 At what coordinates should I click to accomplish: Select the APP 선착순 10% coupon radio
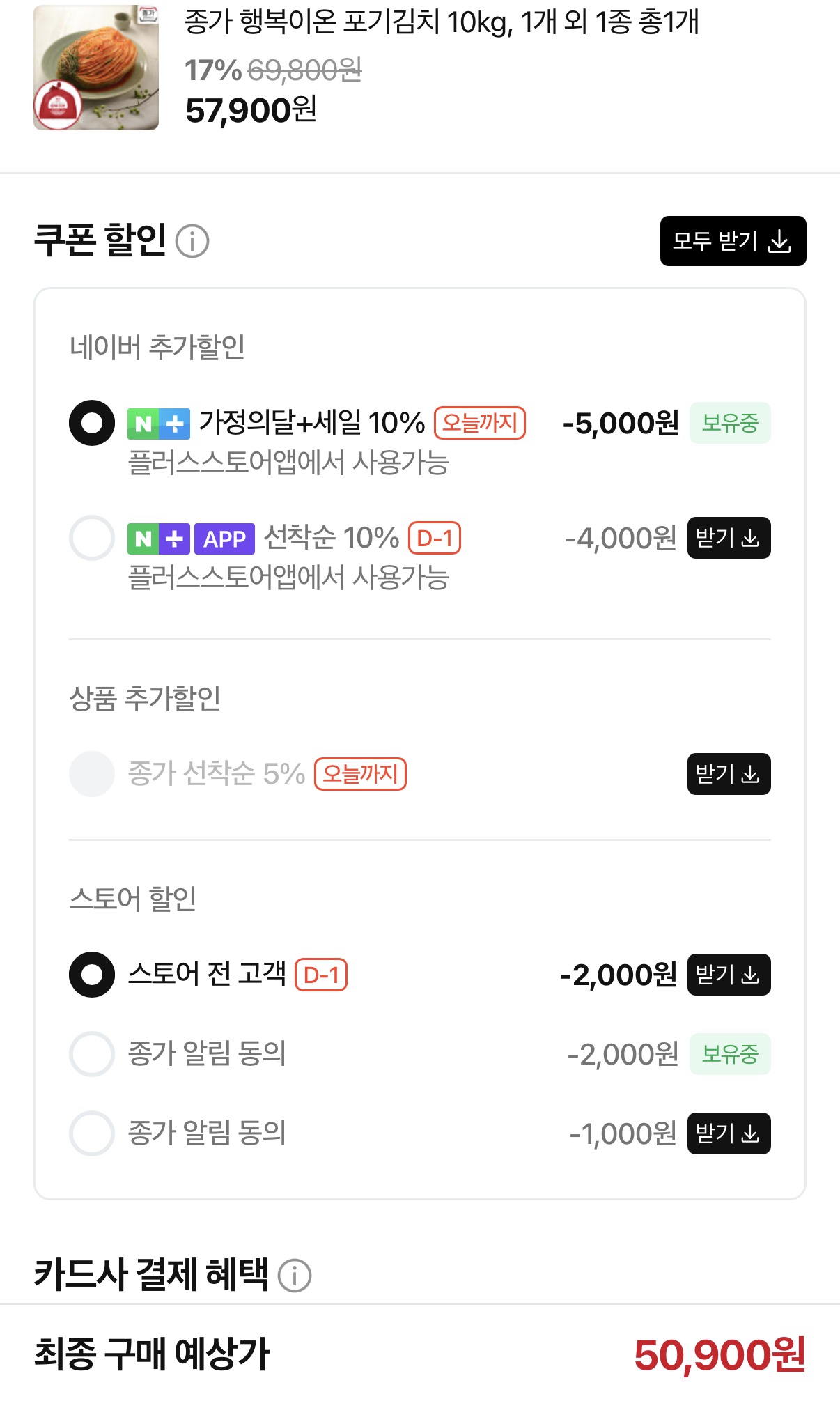pos(92,538)
